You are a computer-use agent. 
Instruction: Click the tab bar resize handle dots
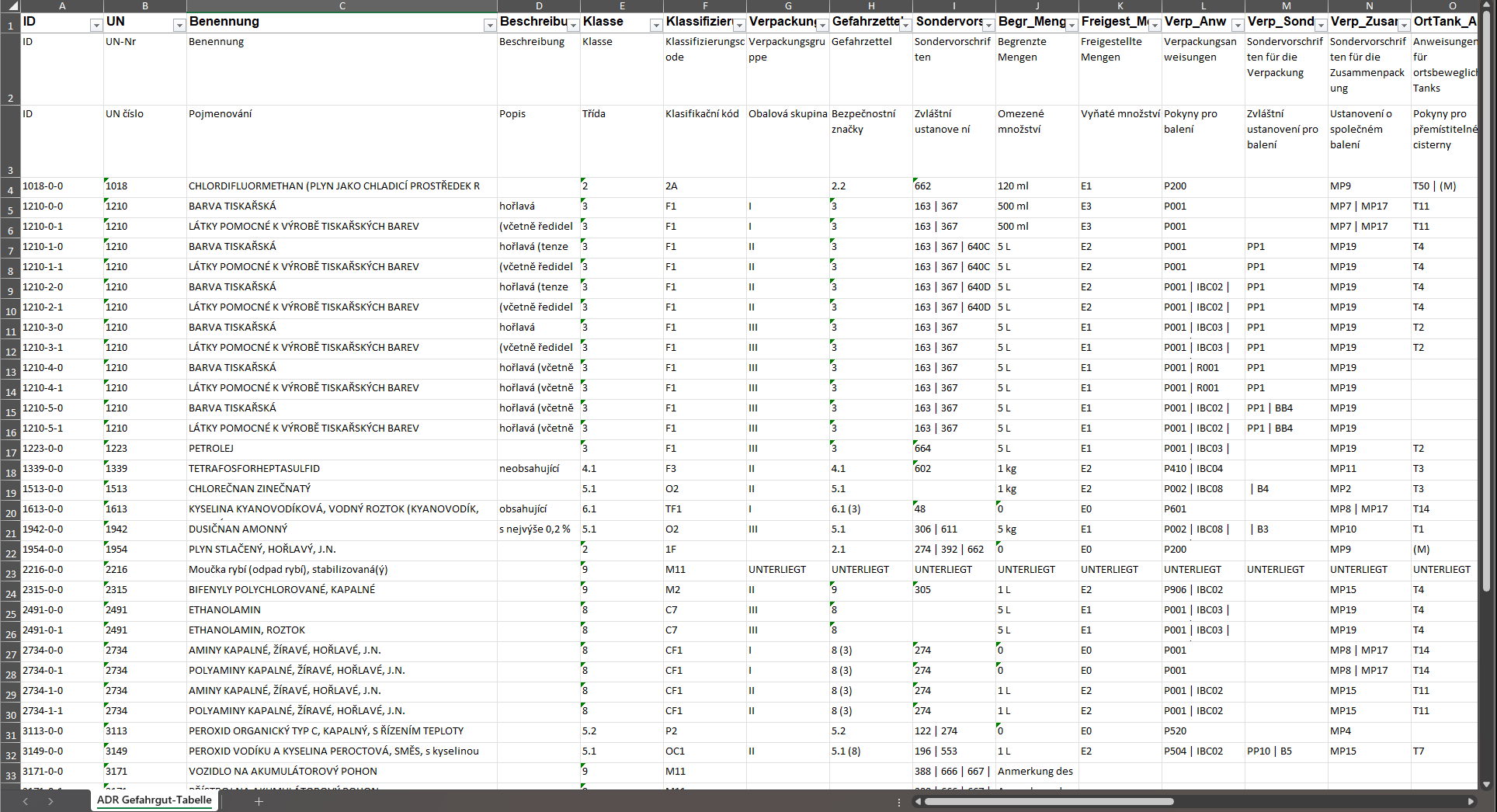coord(899,802)
